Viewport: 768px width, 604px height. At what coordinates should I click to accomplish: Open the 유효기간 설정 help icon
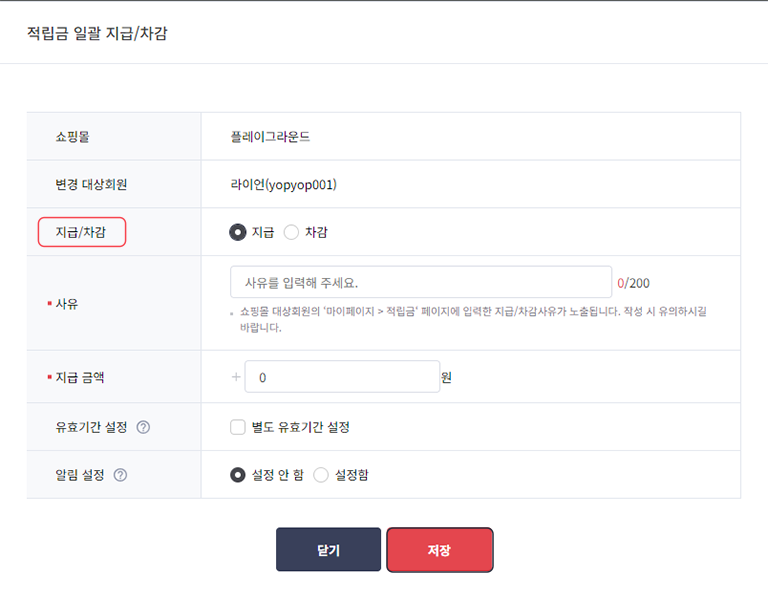coord(143,427)
